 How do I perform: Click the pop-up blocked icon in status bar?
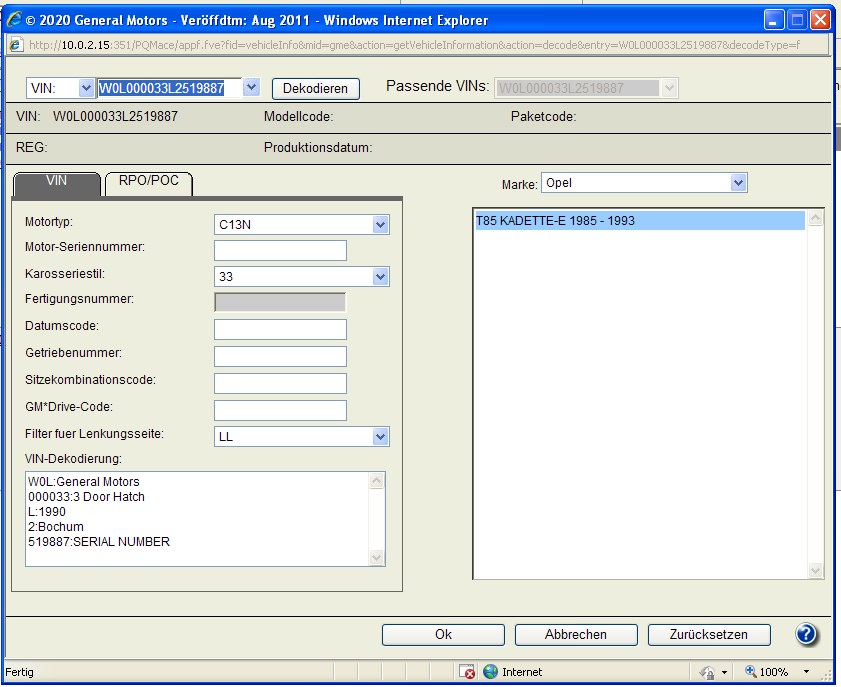click(467, 672)
